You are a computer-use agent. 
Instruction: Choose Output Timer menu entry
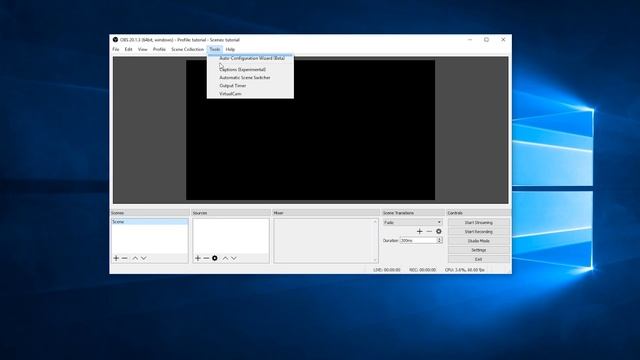pos(250,86)
